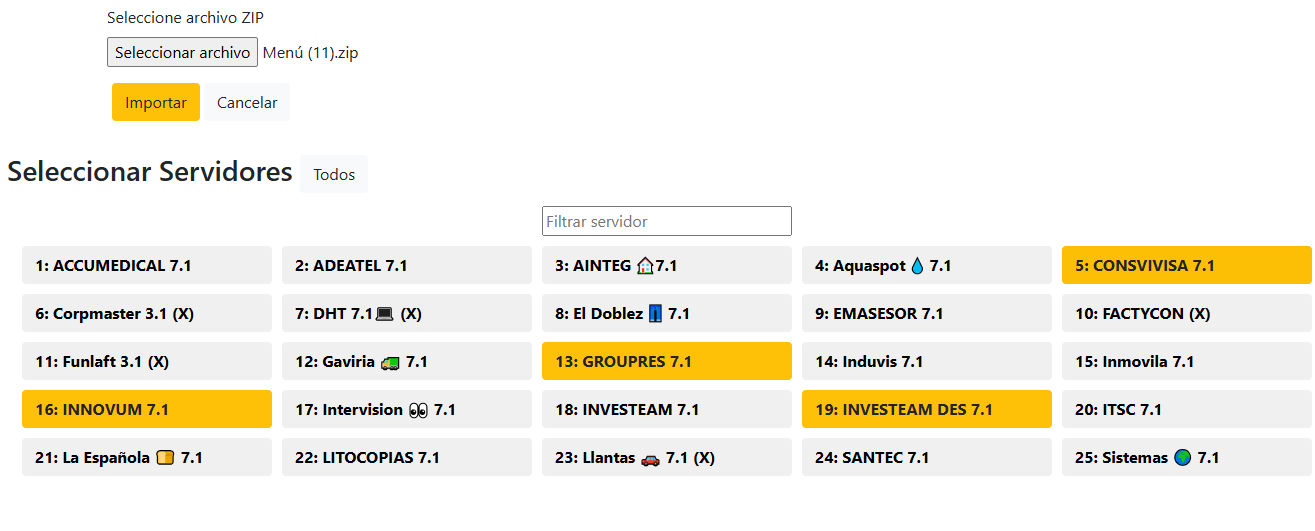Deselect the CONSVIVISA 7.1 server
The width and height of the screenshot is (1315, 531).
point(1186,266)
